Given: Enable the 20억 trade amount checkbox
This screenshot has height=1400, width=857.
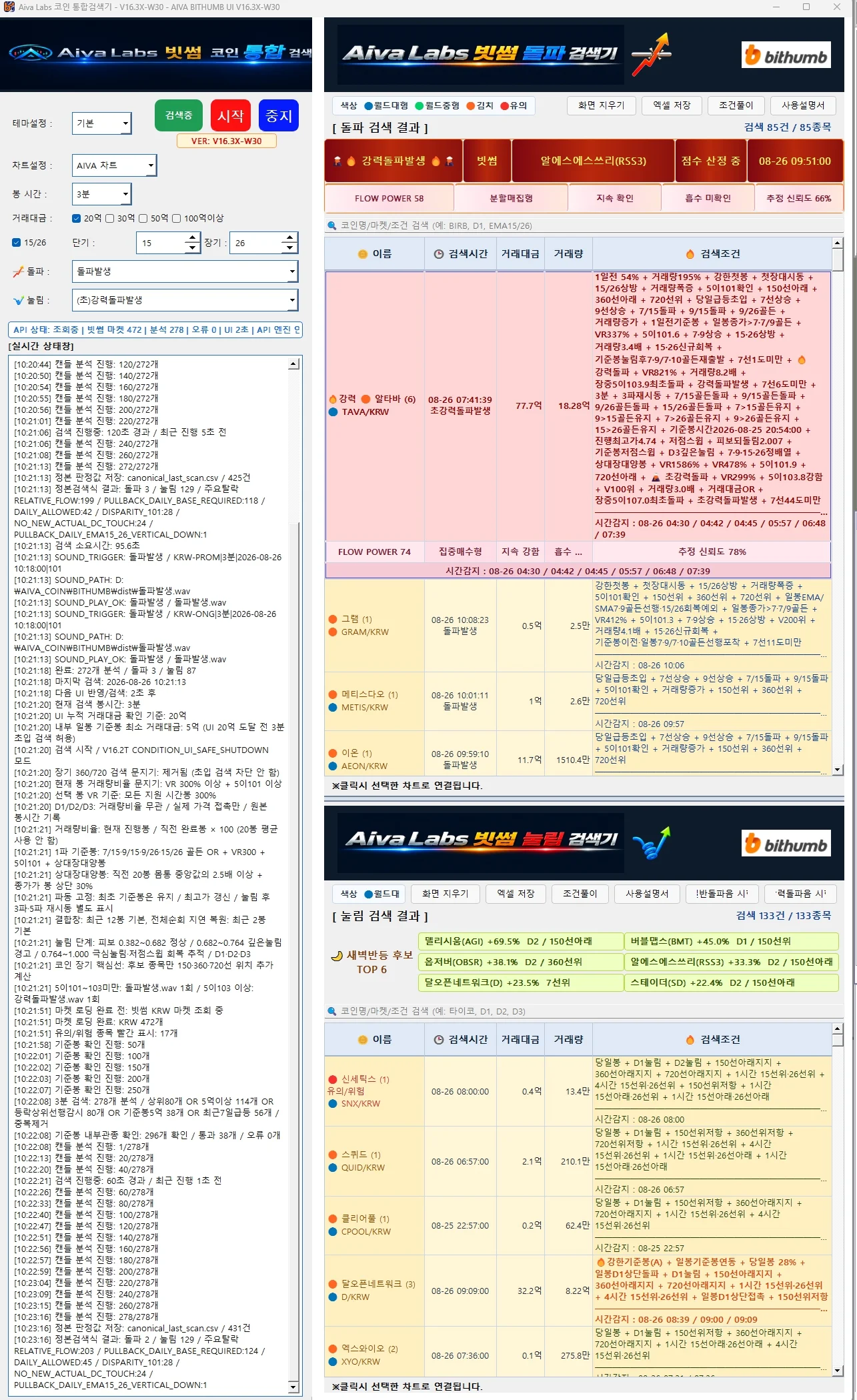Looking at the screenshot, I should tap(76, 218).
